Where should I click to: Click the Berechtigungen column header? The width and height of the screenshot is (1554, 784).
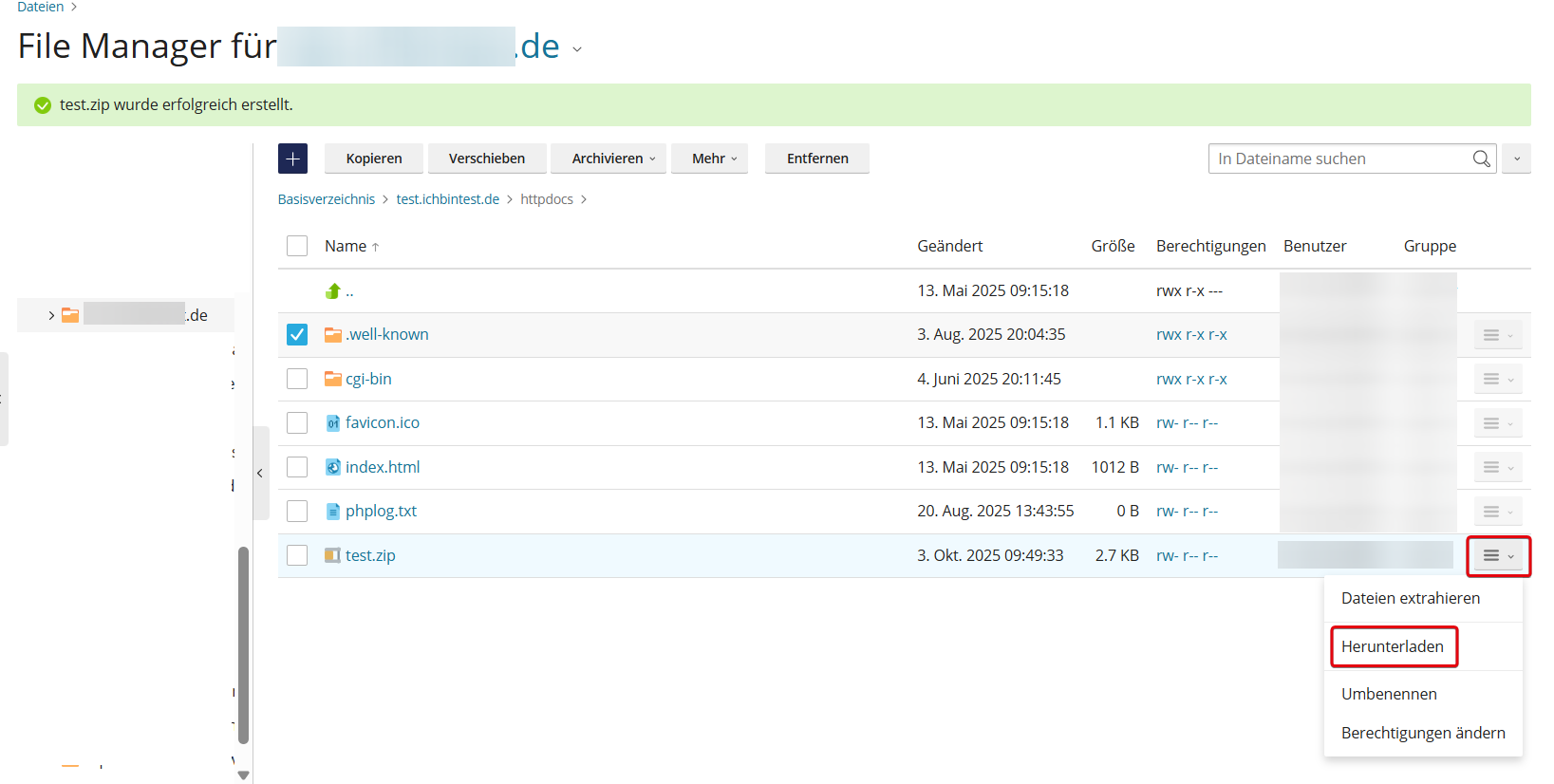tap(1210, 246)
